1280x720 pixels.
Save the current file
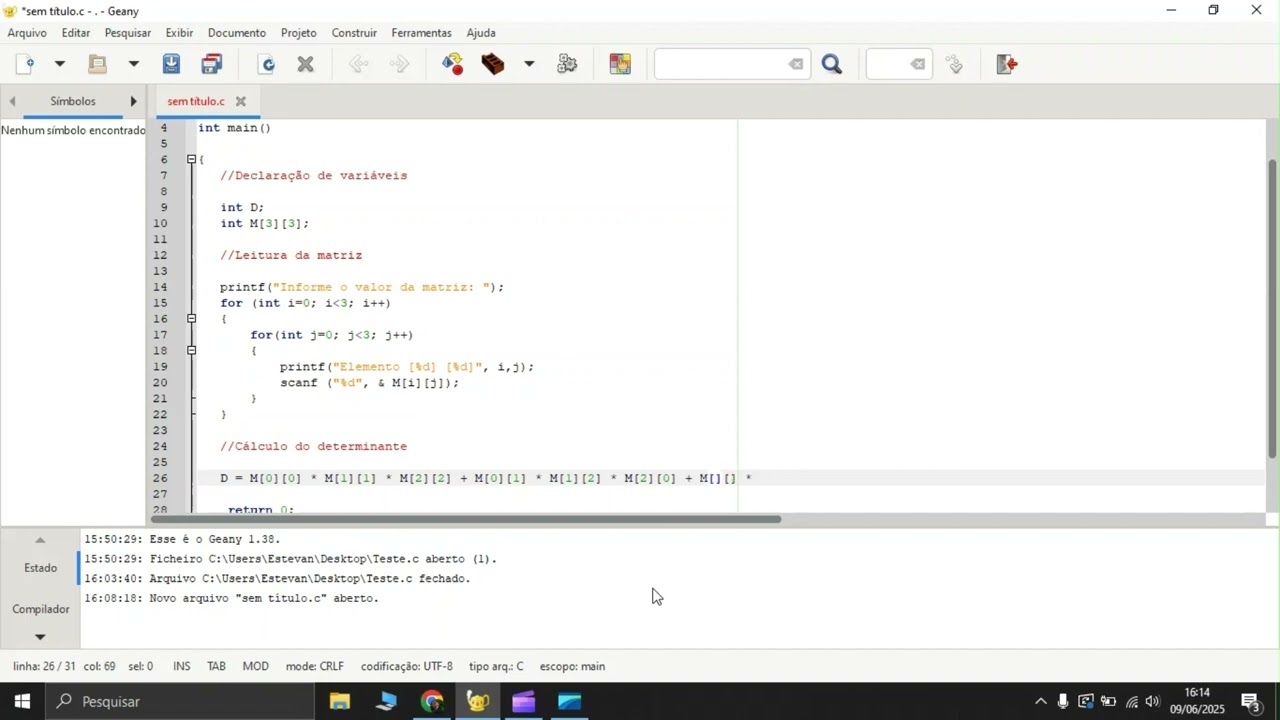(x=171, y=64)
